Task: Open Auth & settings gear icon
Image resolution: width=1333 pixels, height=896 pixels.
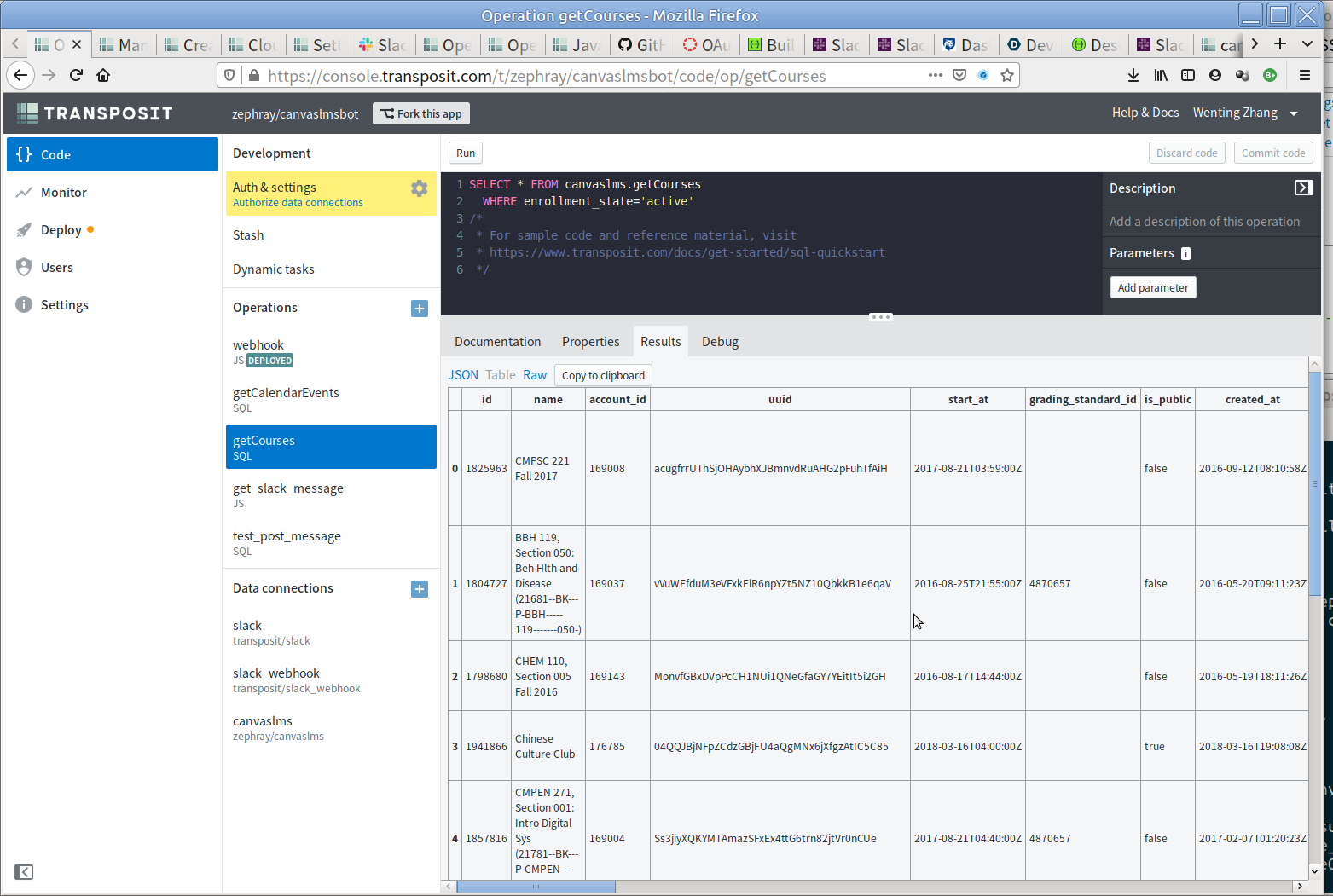Action: [x=419, y=188]
